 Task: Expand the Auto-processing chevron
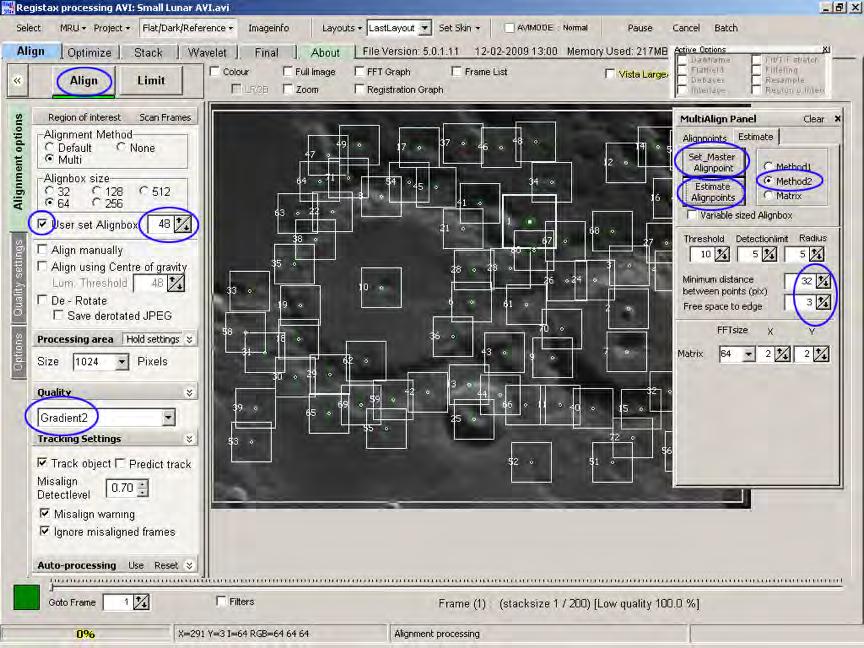click(x=190, y=565)
